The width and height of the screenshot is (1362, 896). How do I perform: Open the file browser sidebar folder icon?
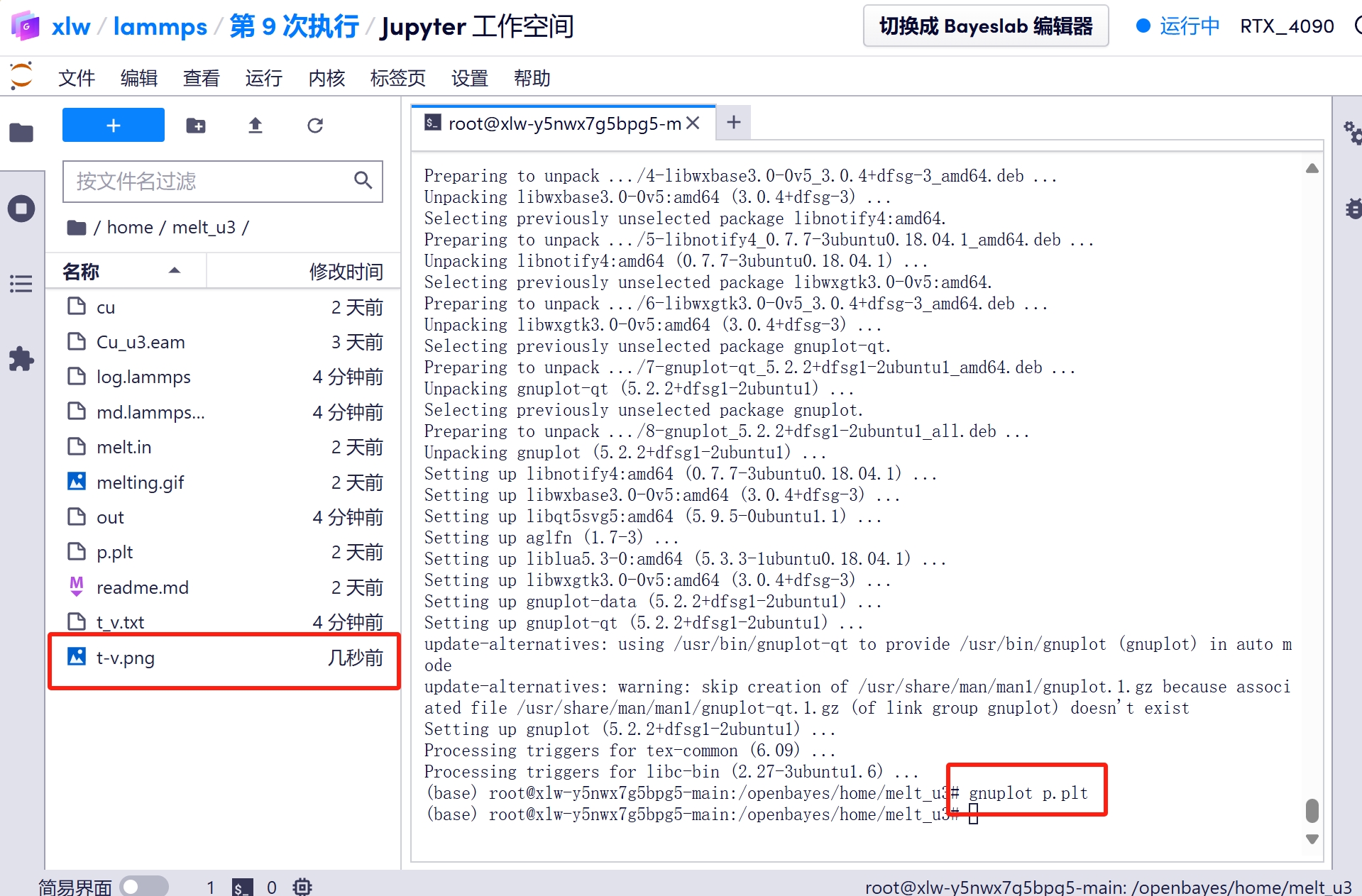tap(21, 133)
